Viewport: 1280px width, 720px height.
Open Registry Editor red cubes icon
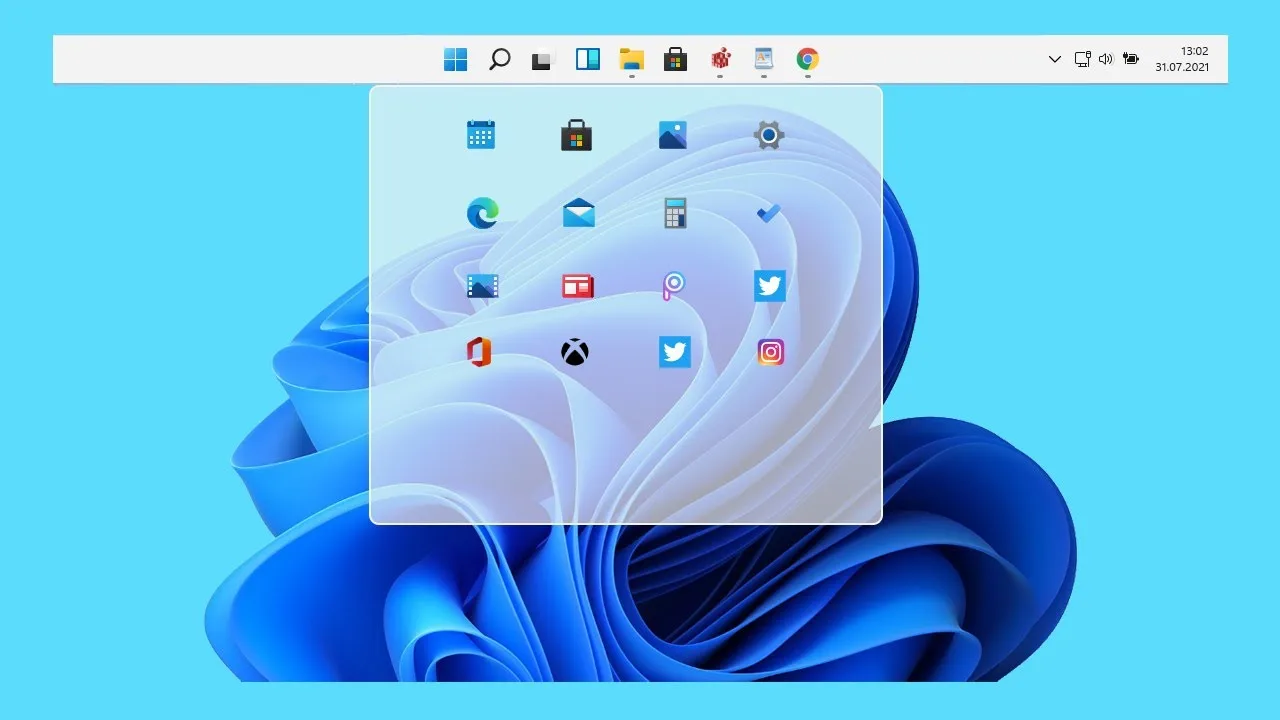click(720, 60)
